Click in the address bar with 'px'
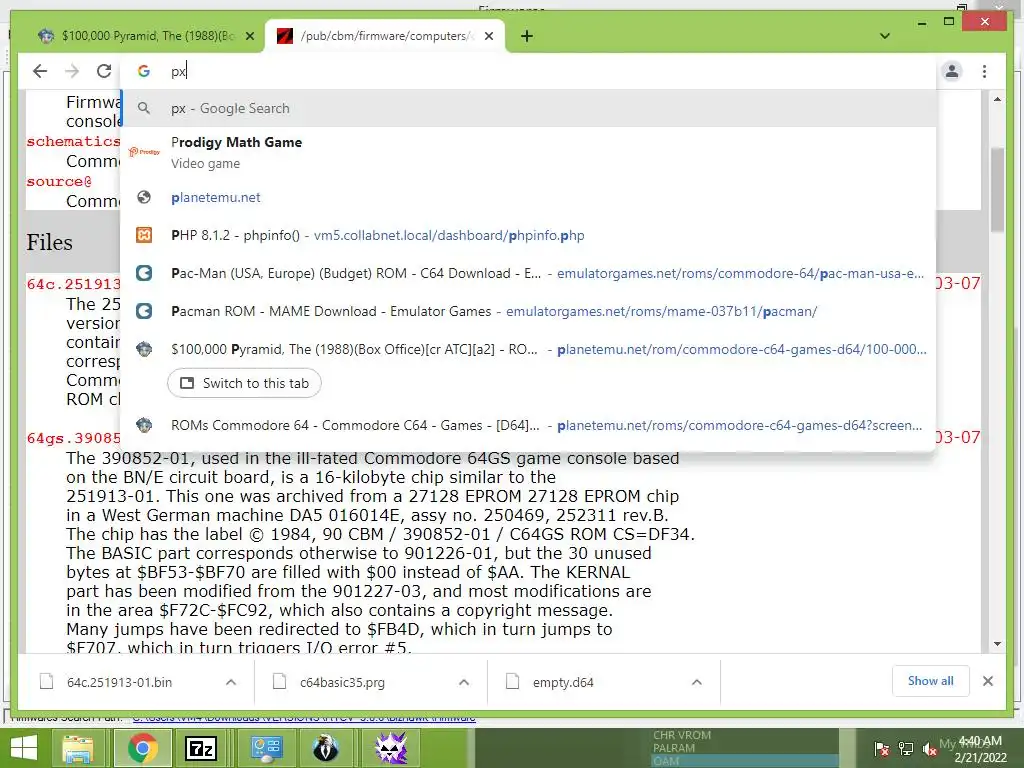Image resolution: width=1024 pixels, height=768 pixels. tap(528, 71)
